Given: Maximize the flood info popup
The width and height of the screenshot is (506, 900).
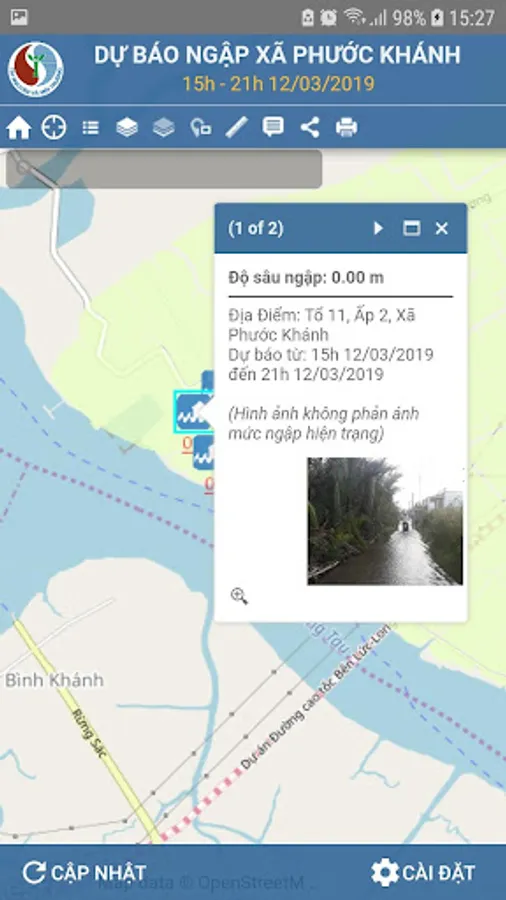Looking at the screenshot, I should click(x=411, y=228).
